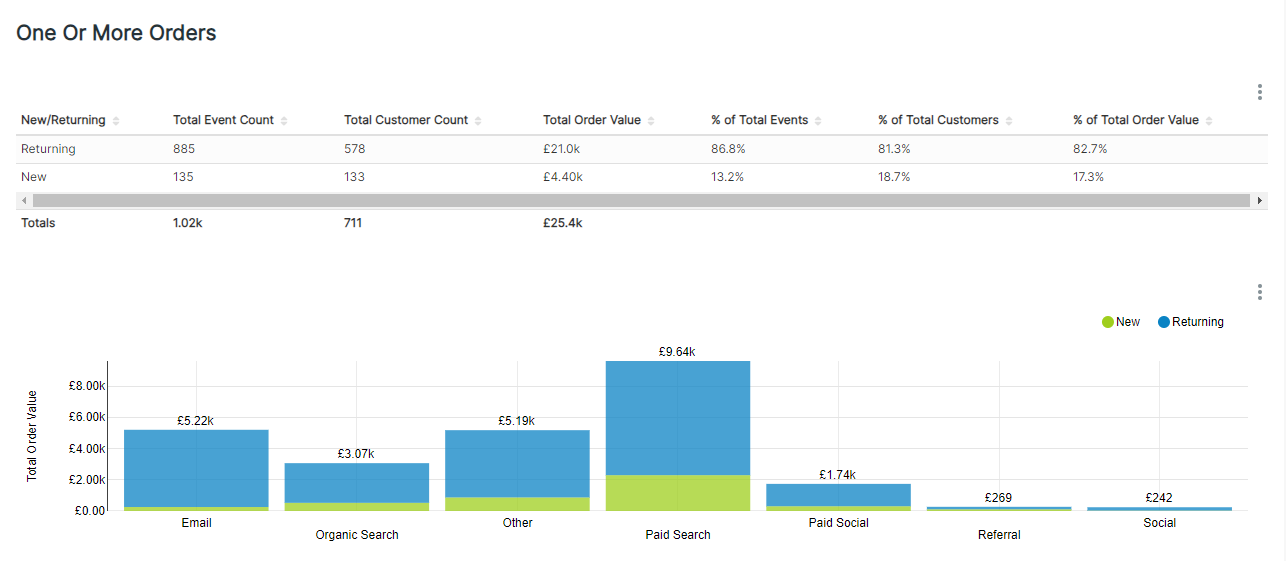
Task: Click the 86.8% cell
Action: click(x=728, y=149)
